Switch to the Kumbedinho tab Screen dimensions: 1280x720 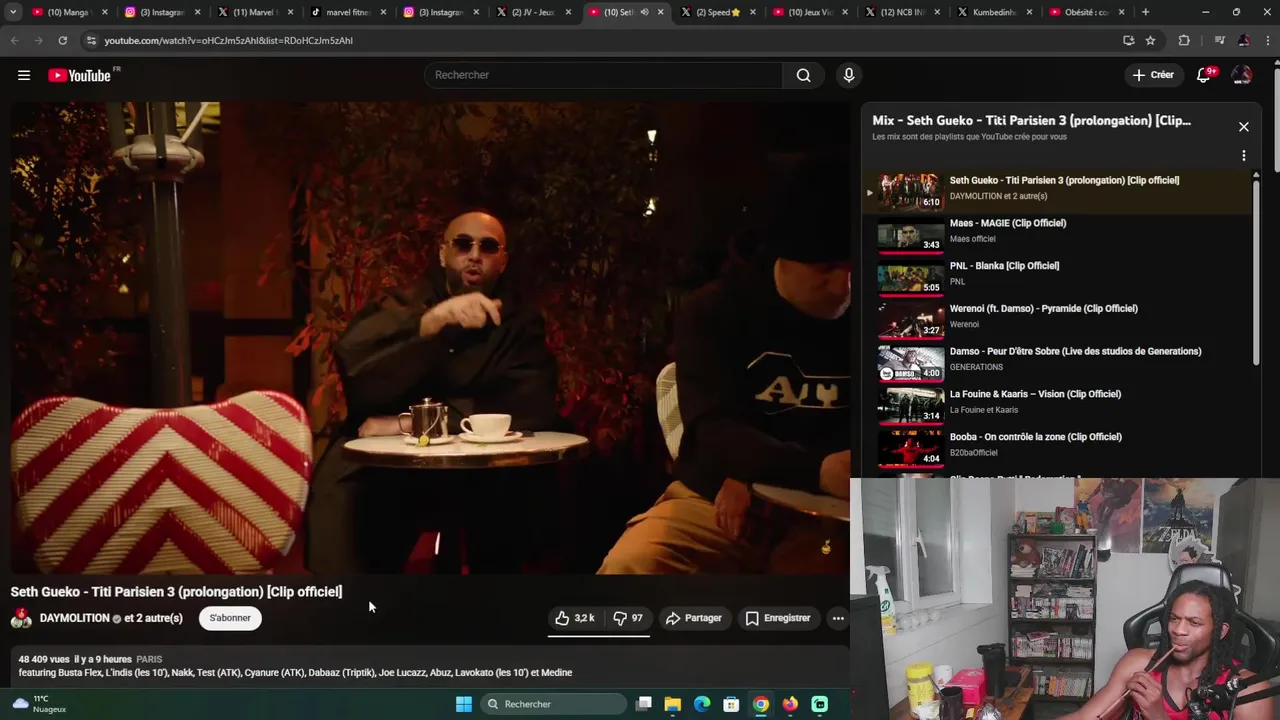pyautogui.click(x=997, y=12)
